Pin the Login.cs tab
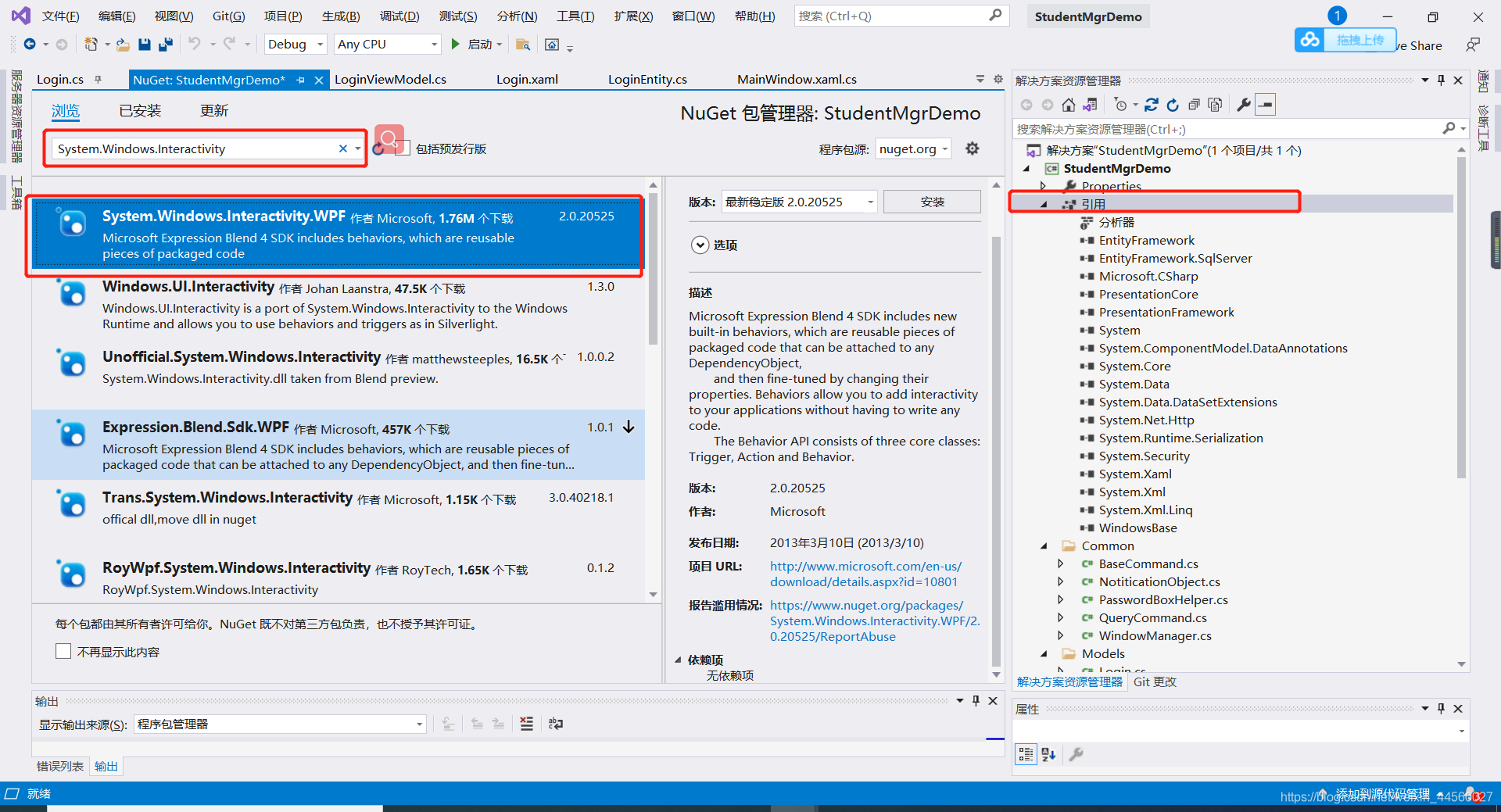 pos(98,79)
